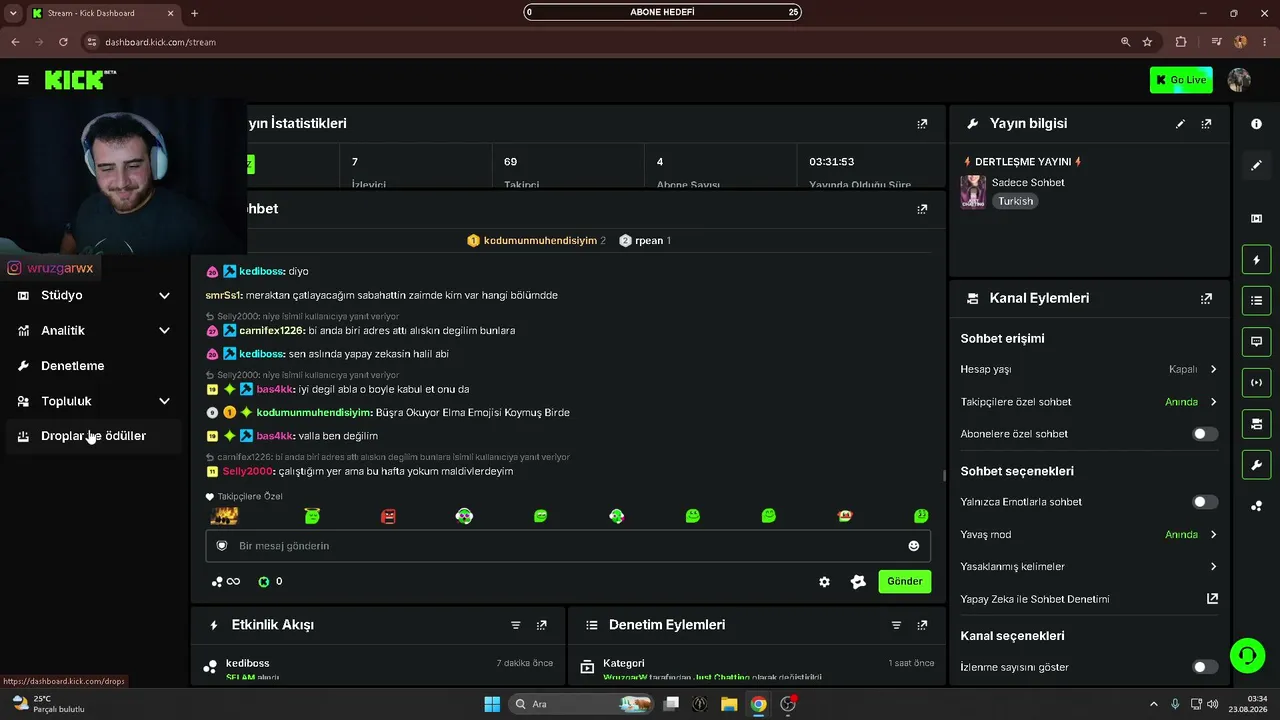Select the flame emote in emote row
Screen dimensions: 1280x720
(x=224, y=516)
